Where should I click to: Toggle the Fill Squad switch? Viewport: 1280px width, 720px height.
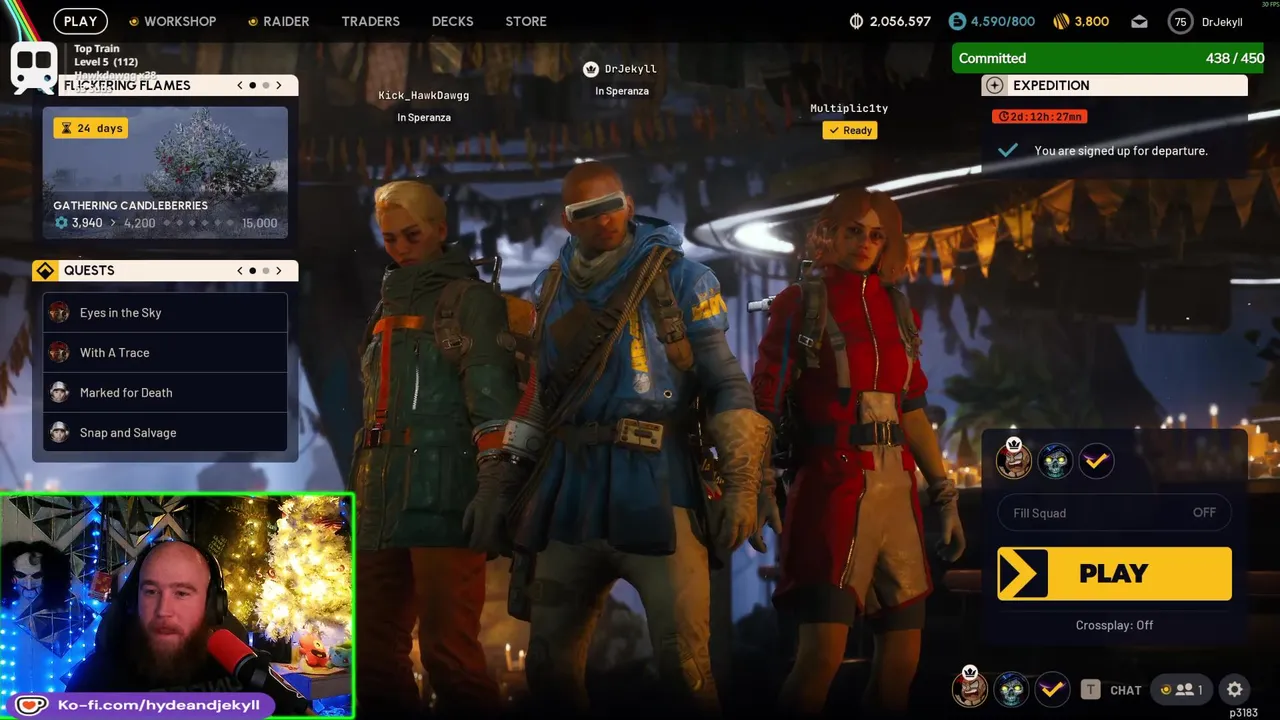pos(1114,513)
